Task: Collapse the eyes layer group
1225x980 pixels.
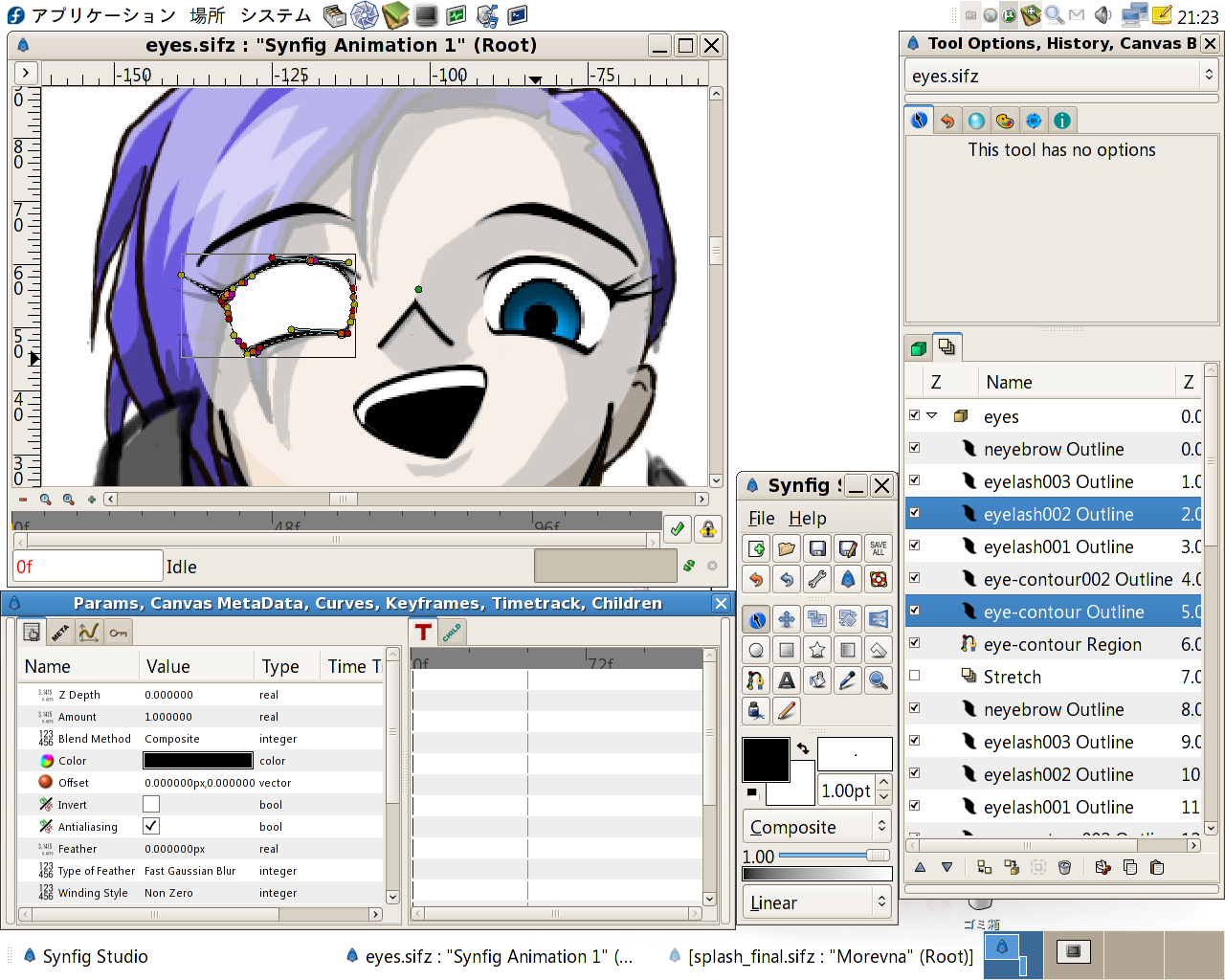Action: pos(932,415)
